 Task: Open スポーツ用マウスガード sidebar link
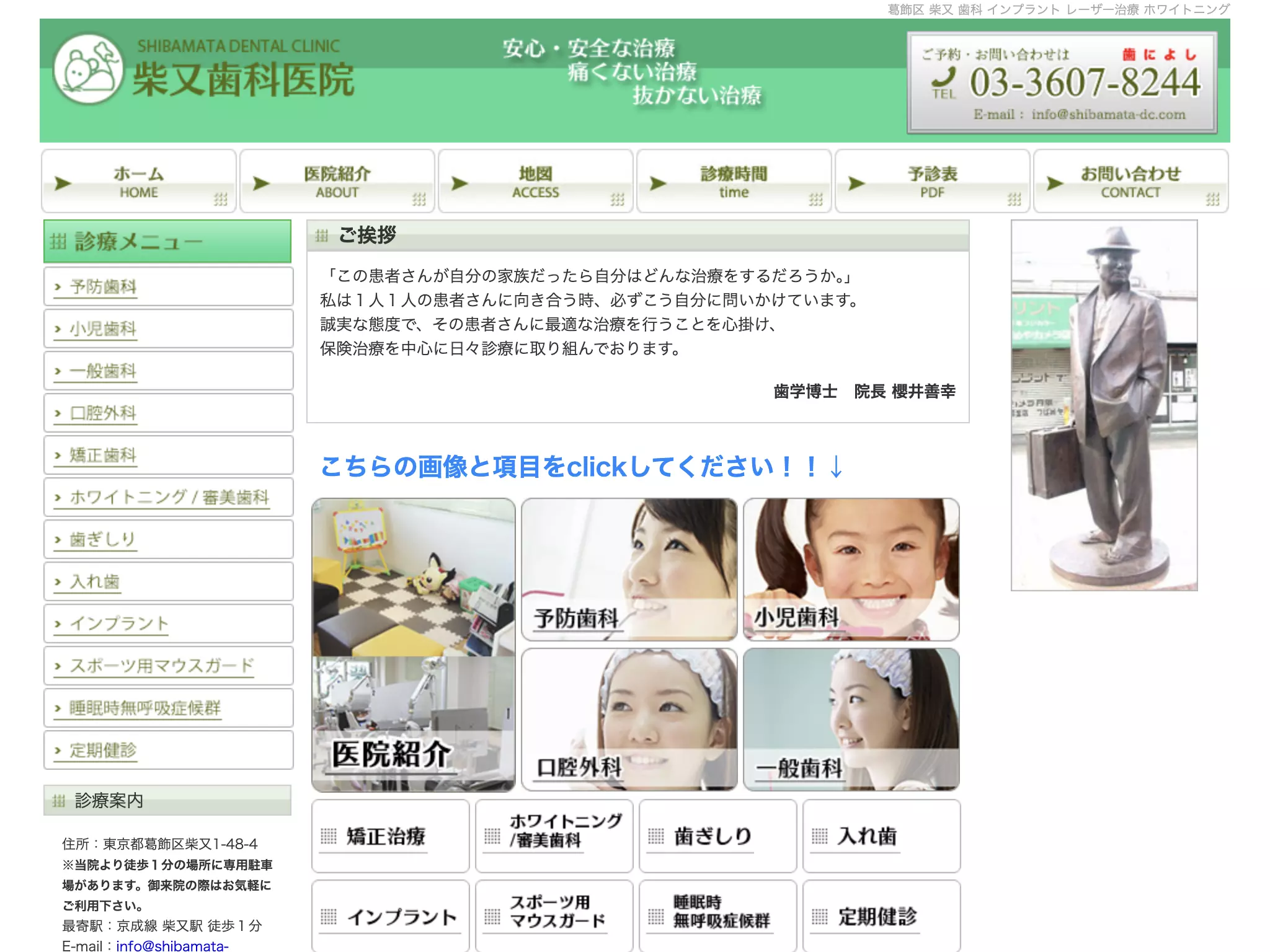click(168, 666)
